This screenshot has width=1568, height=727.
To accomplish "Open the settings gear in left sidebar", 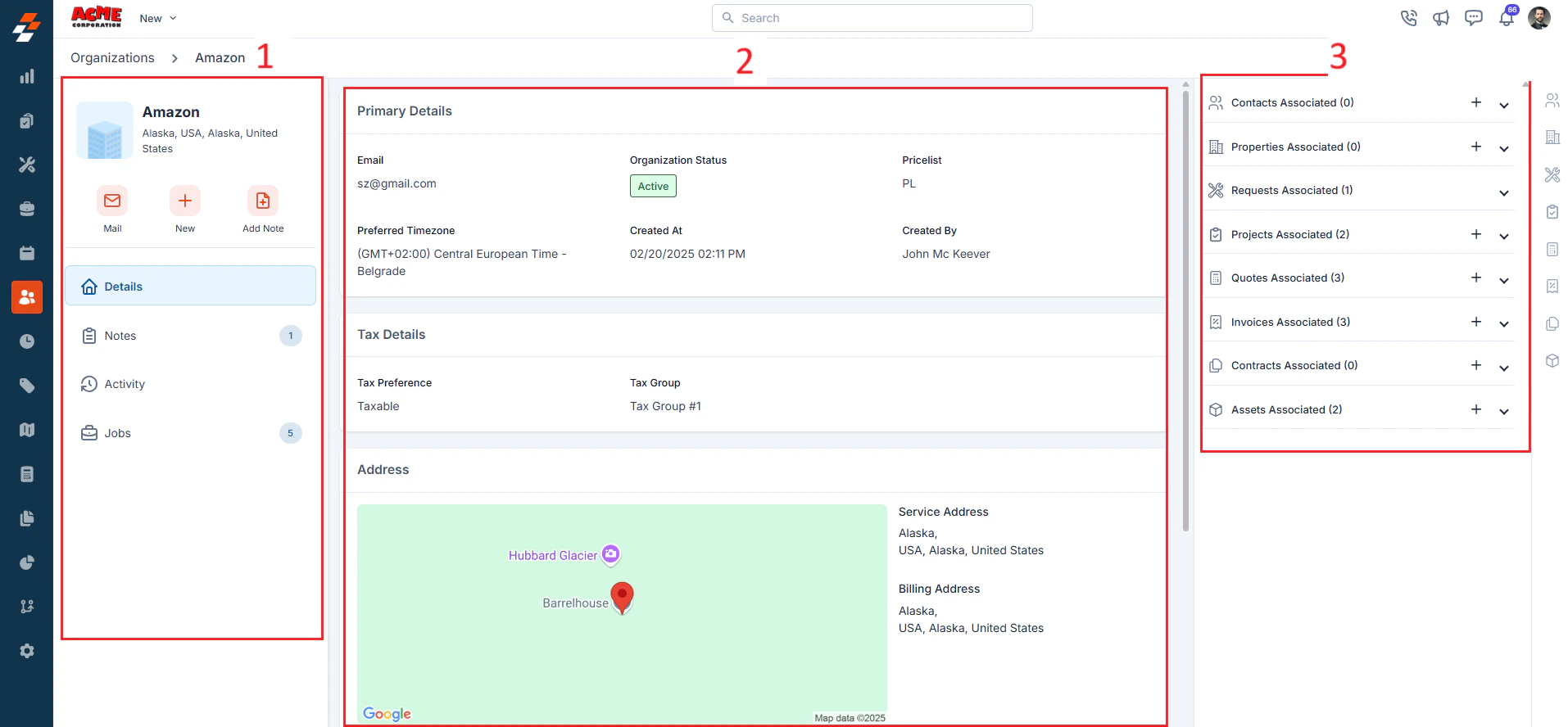I will (x=27, y=651).
